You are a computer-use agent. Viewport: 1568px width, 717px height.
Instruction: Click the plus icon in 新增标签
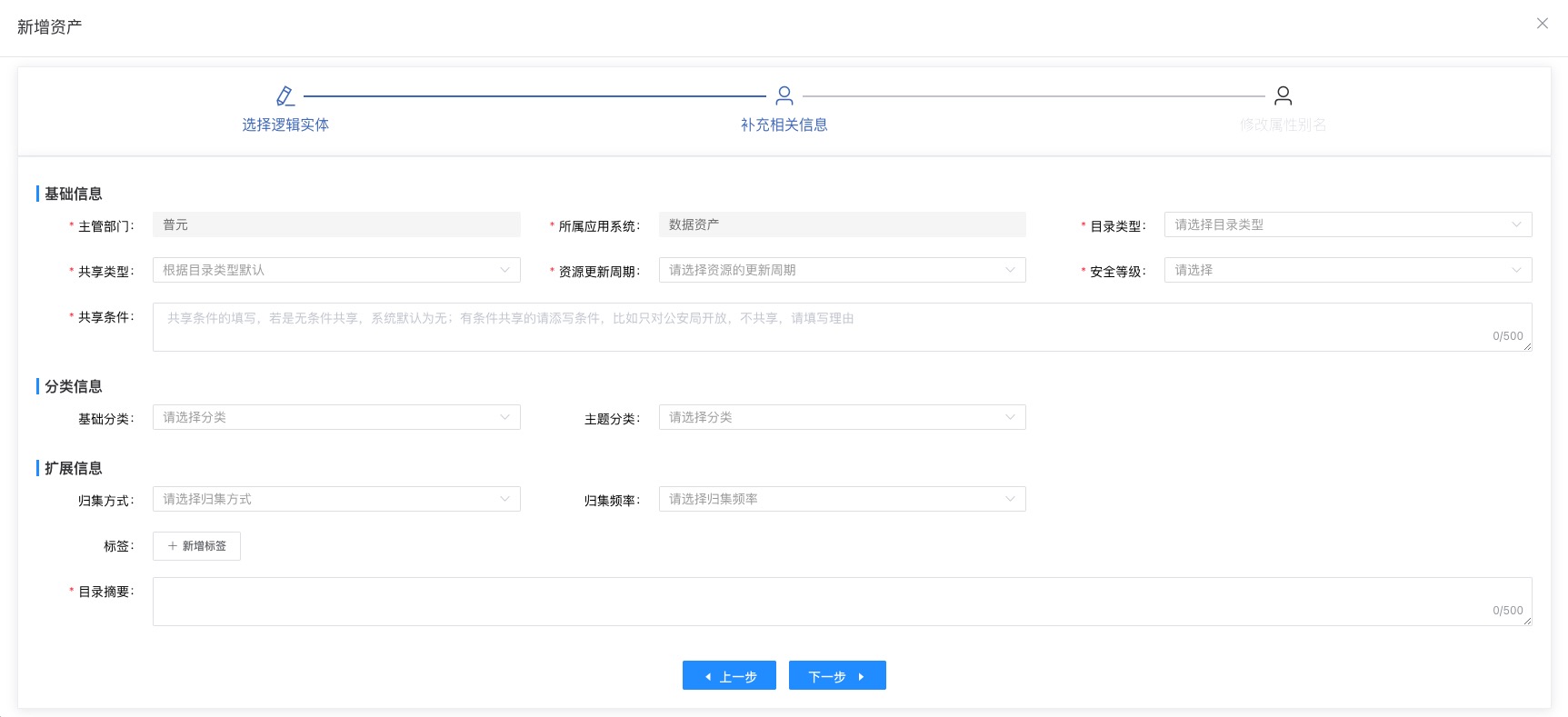[173, 546]
